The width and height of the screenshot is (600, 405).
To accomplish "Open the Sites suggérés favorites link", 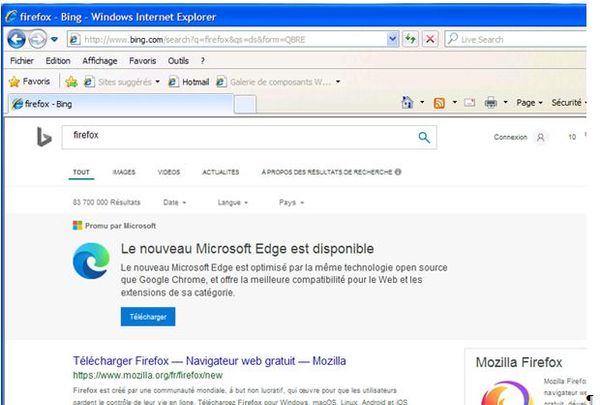I will pyautogui.click(x=118, y=82).
